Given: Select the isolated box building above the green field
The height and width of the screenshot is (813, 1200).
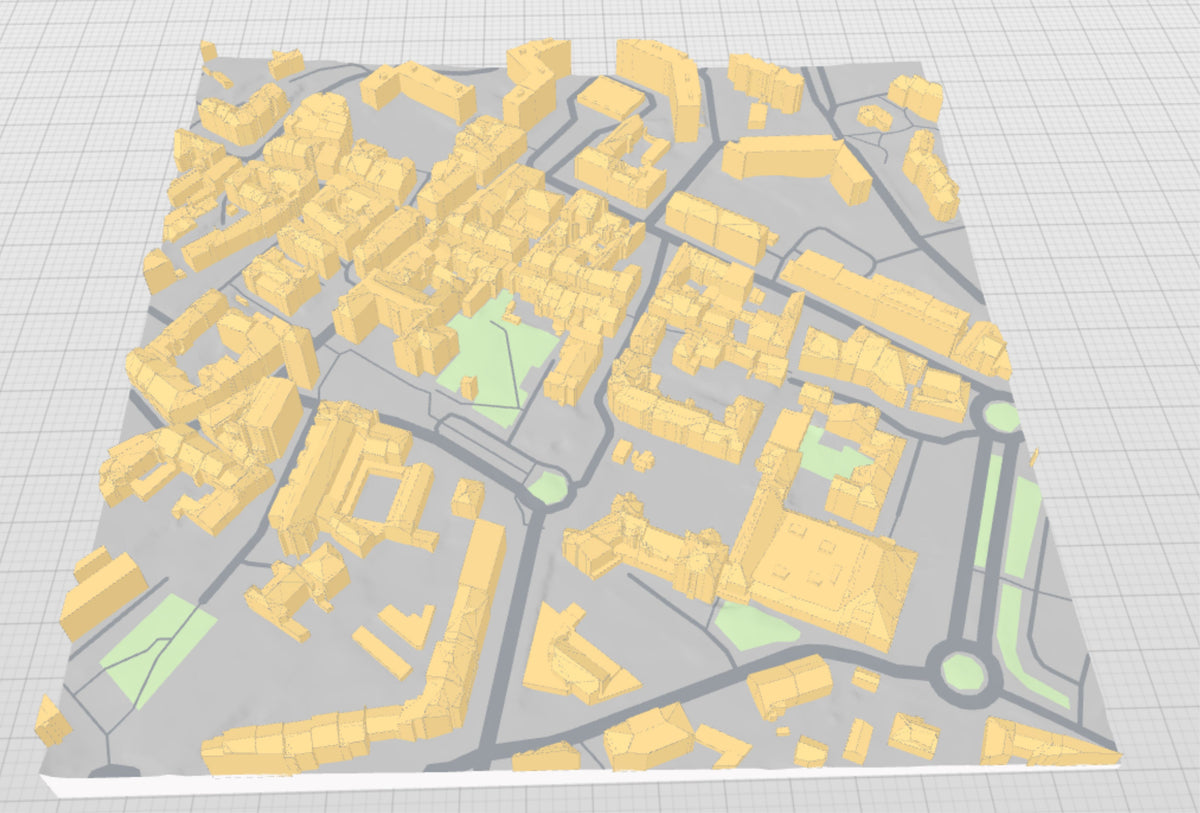Looking at the screenshot, I should tap(102, 592).
